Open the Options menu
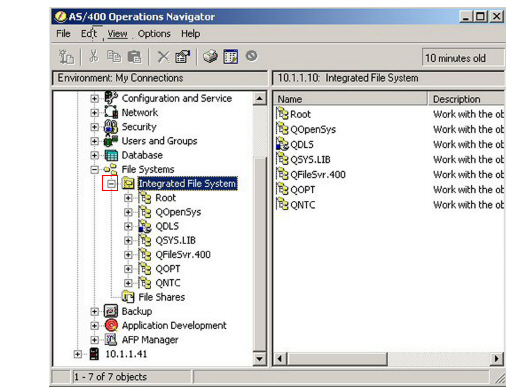514x388 pixels. click(x=154, y=34)
